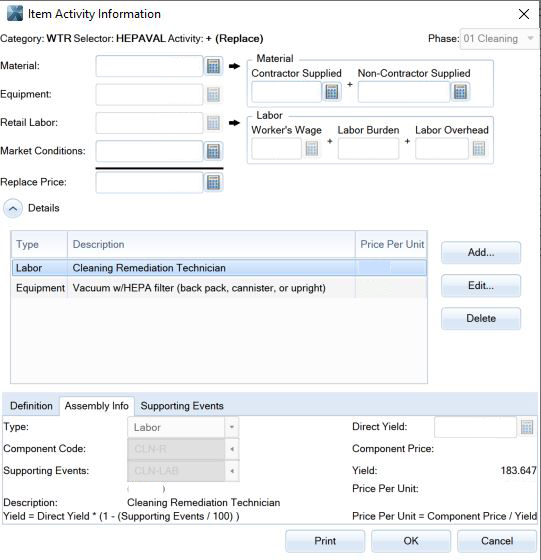
Task: Switch to the Definition tab
Action: pos(31,406)
